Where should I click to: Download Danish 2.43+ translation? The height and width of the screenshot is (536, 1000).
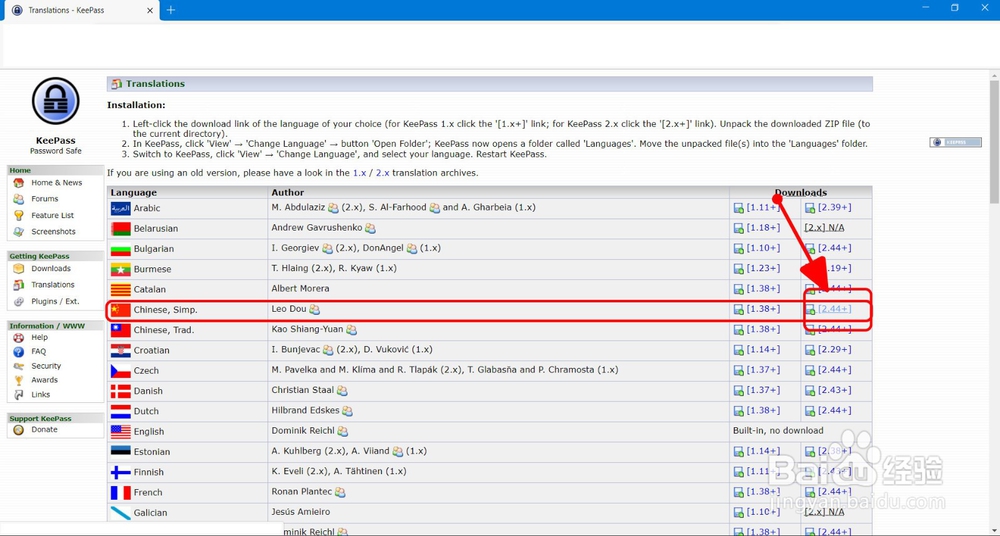click(x=835, y=391)
